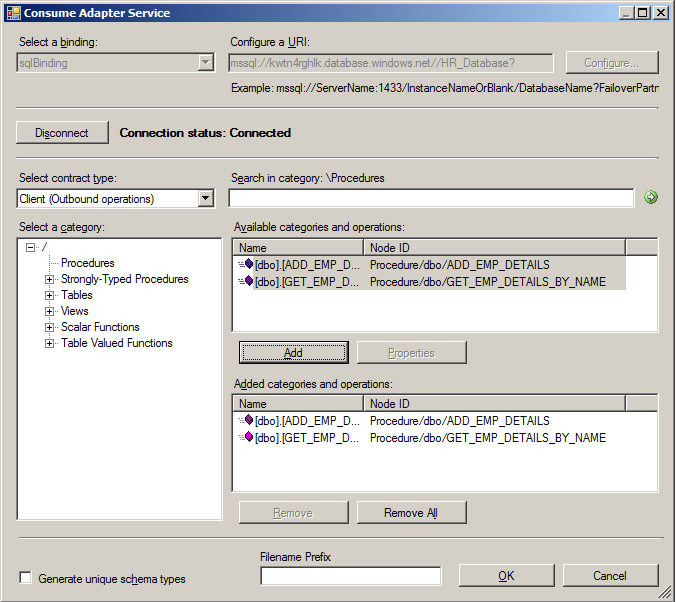Select Procedure/dbo/GET_EMP_DETAILS_BY_NAME in Added operations
The width and height of the screenshot is (676, 602).
click(x=488, y=438)
